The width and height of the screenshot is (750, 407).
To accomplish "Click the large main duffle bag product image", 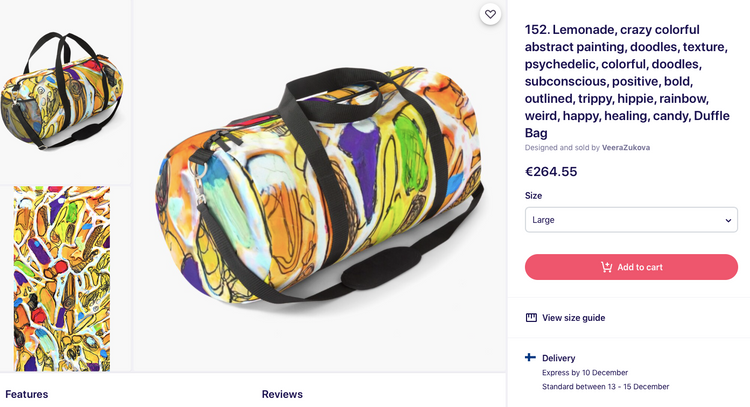I will 318,186.
